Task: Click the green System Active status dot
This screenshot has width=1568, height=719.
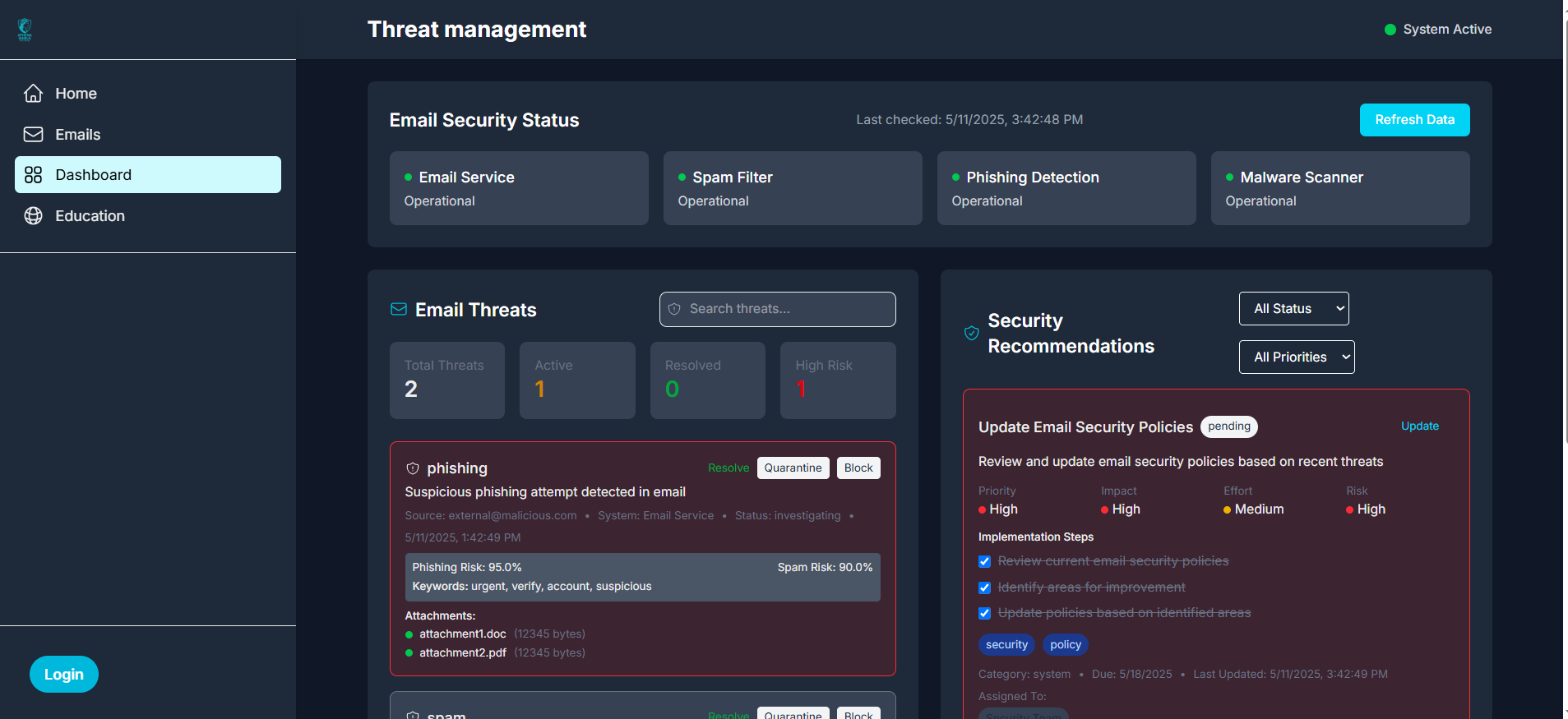Action: [x=1390, y=30]
